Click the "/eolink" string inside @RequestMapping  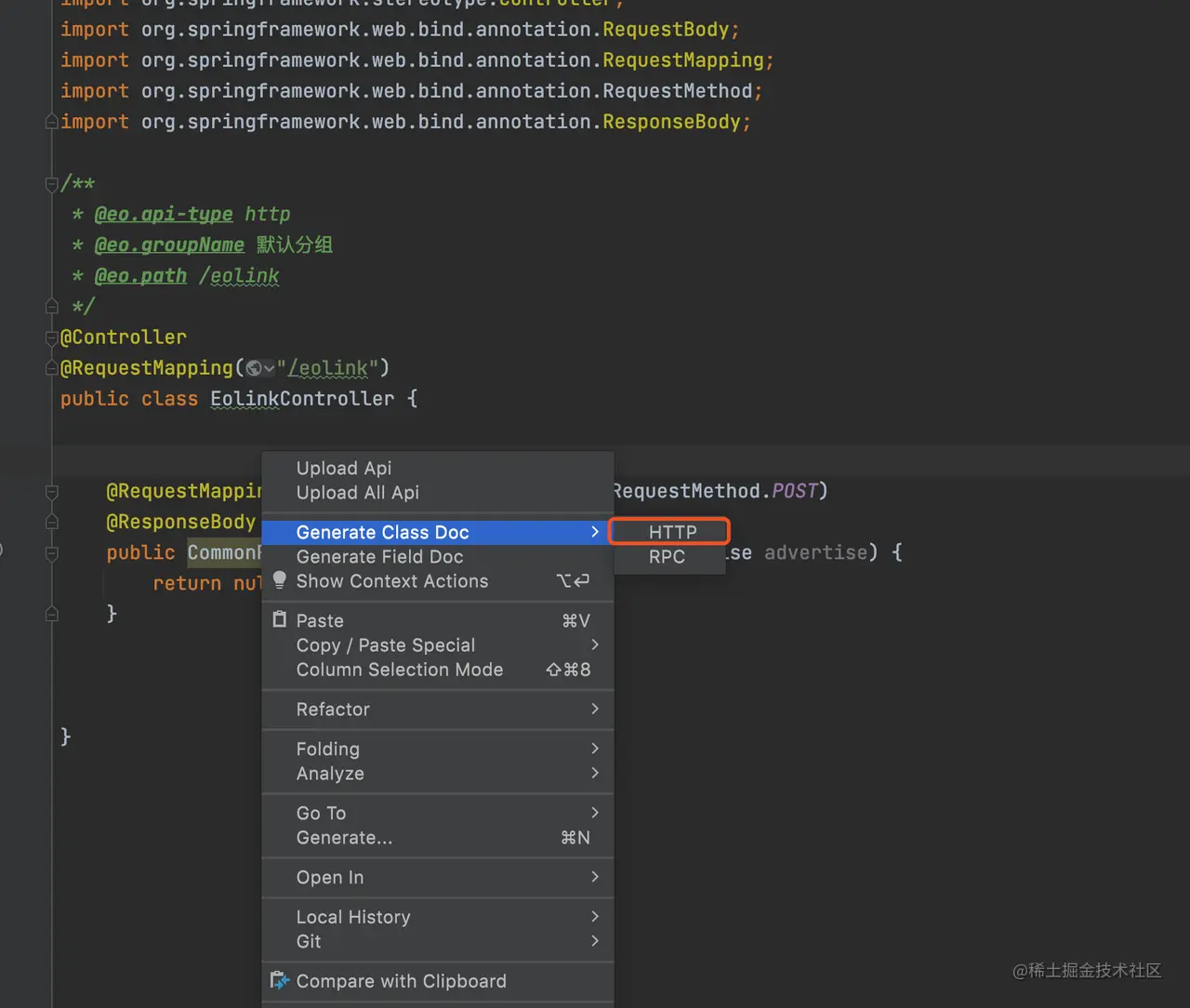pyautogui.click(x=327, y=368)
